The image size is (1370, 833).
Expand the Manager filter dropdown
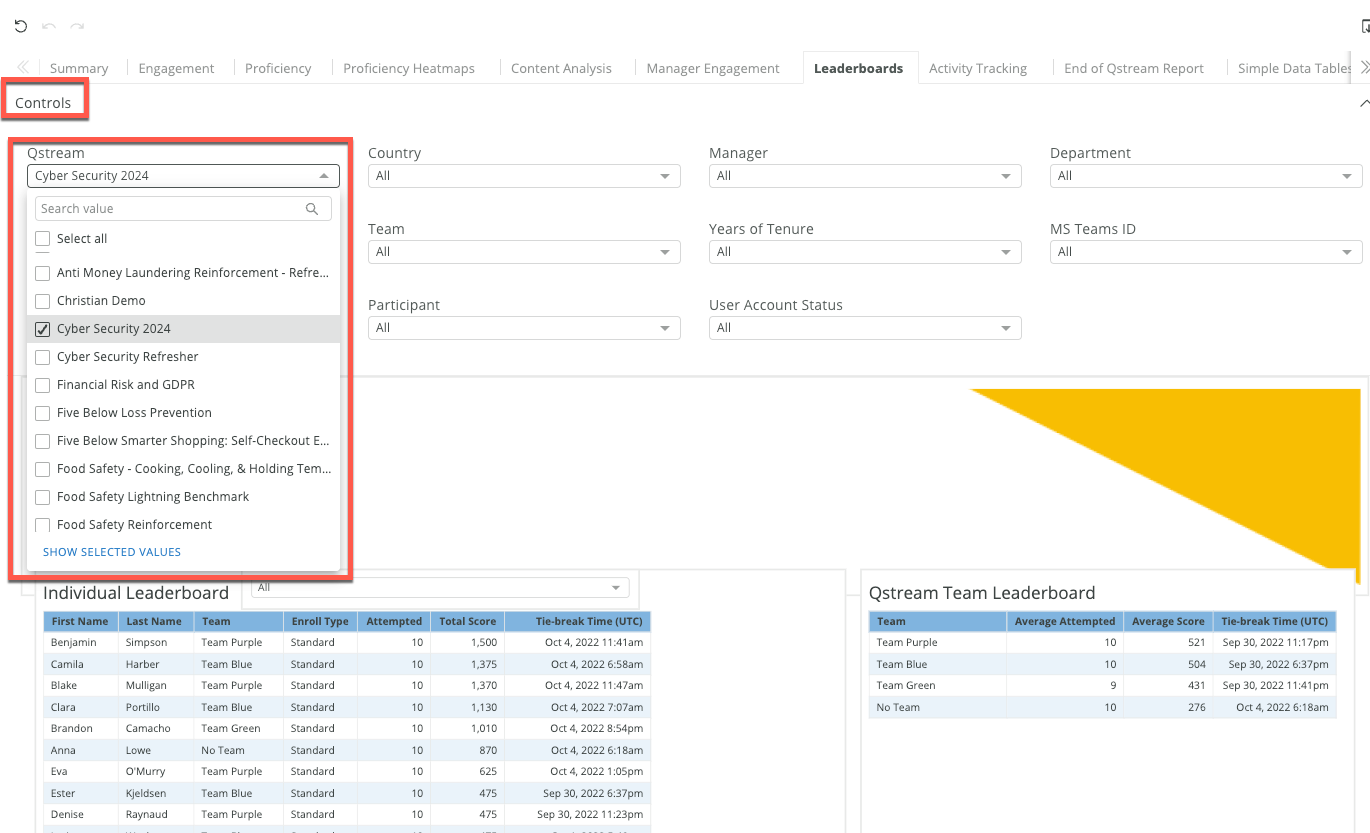tap(1006, 175)
